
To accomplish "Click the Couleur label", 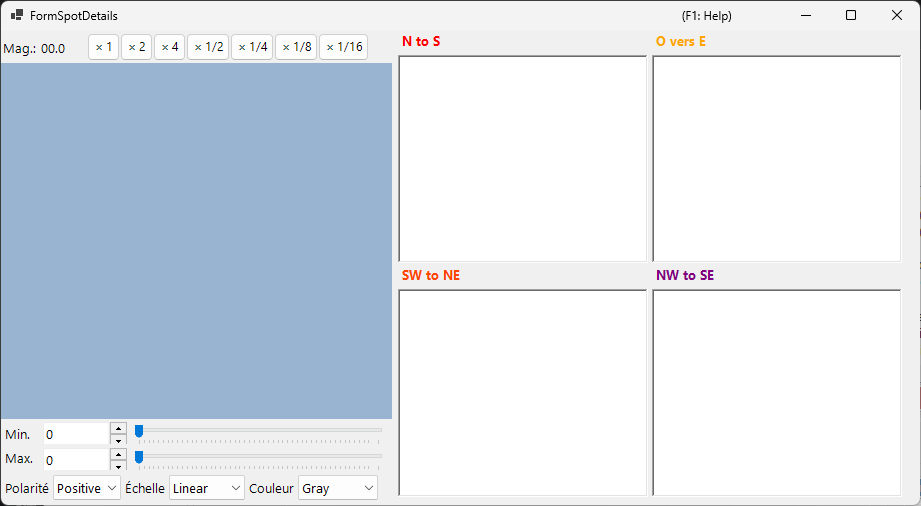I will pyautogui.click(x=271, y=488).
